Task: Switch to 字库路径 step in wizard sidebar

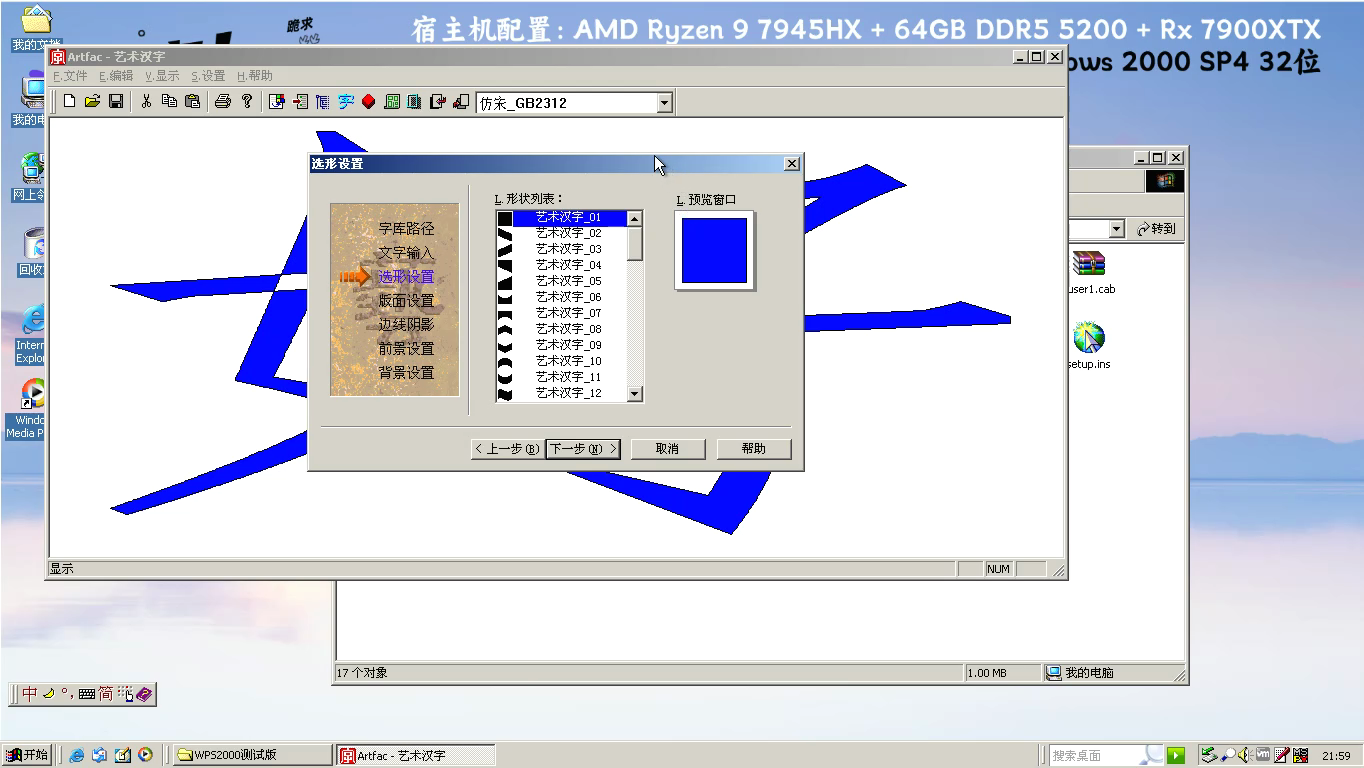Action: (406, 228)
